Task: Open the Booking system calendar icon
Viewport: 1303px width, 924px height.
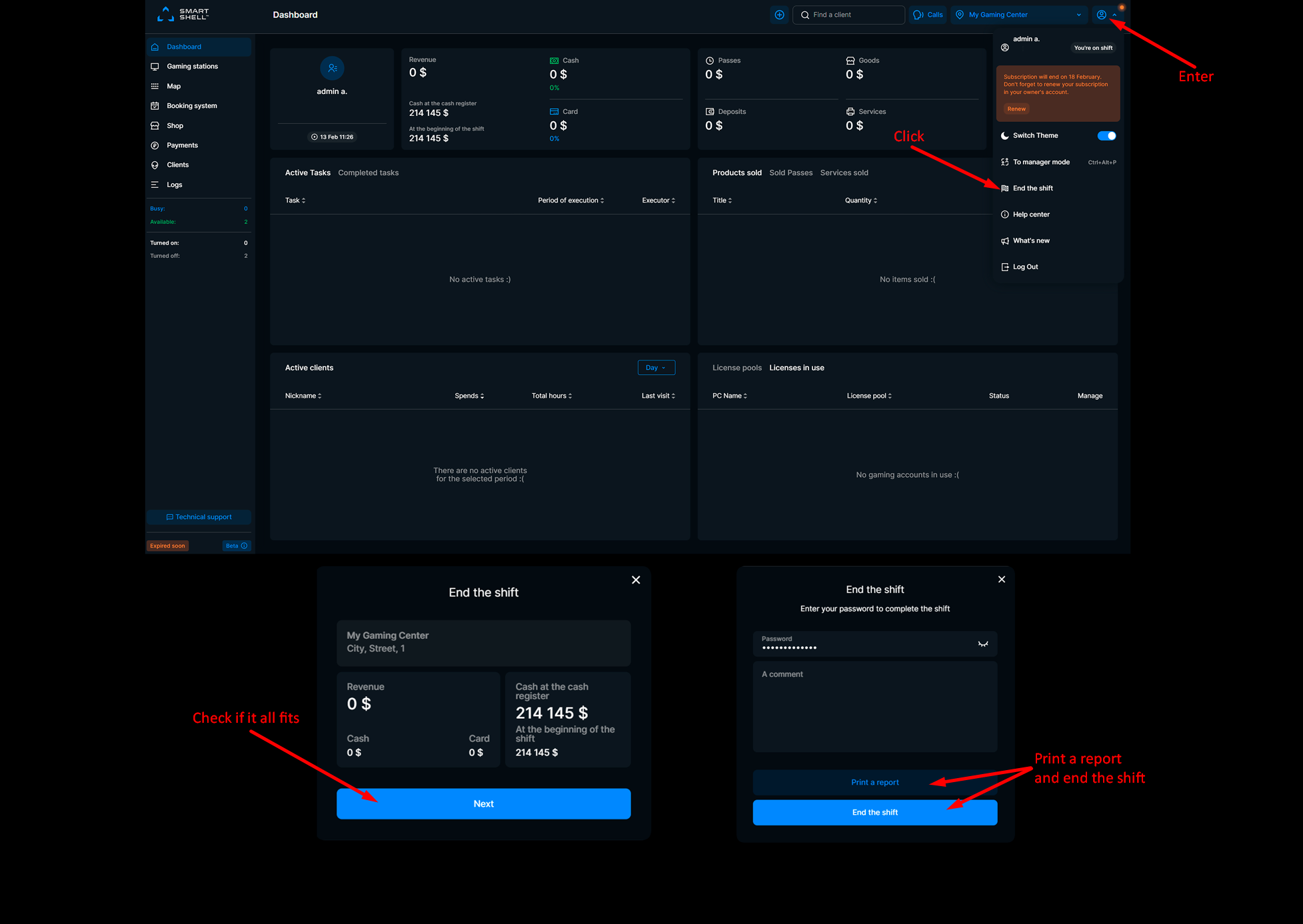Action: click(155, 106)
